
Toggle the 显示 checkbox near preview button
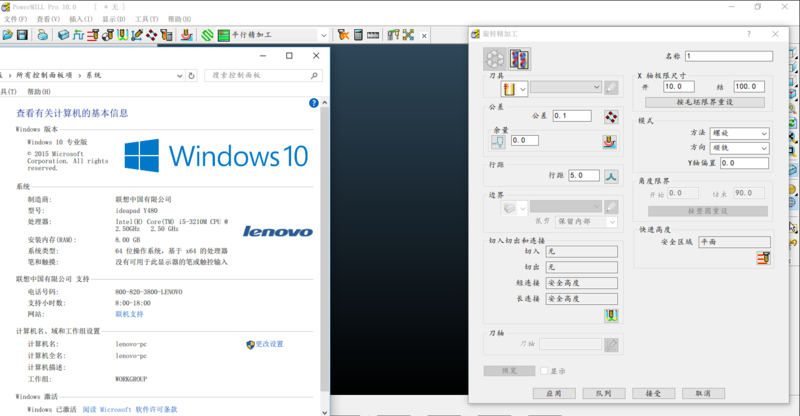pos(543,371)
